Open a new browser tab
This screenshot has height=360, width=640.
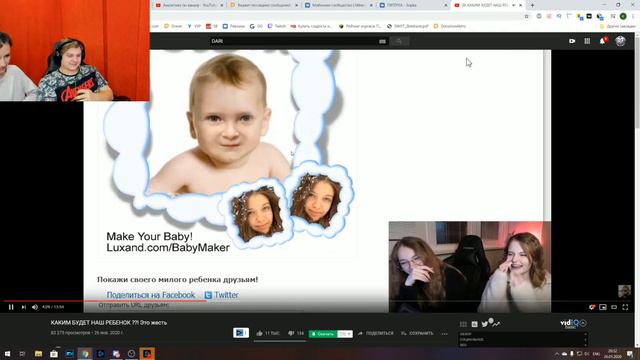coord(532,5)
